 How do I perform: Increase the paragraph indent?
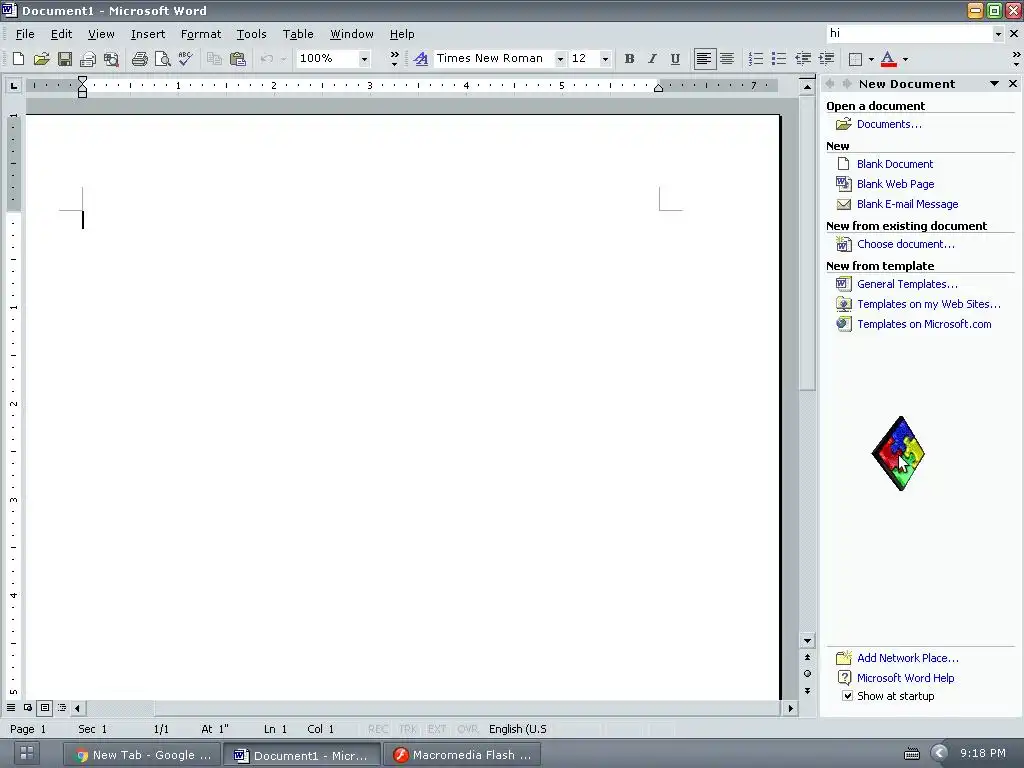826,59
